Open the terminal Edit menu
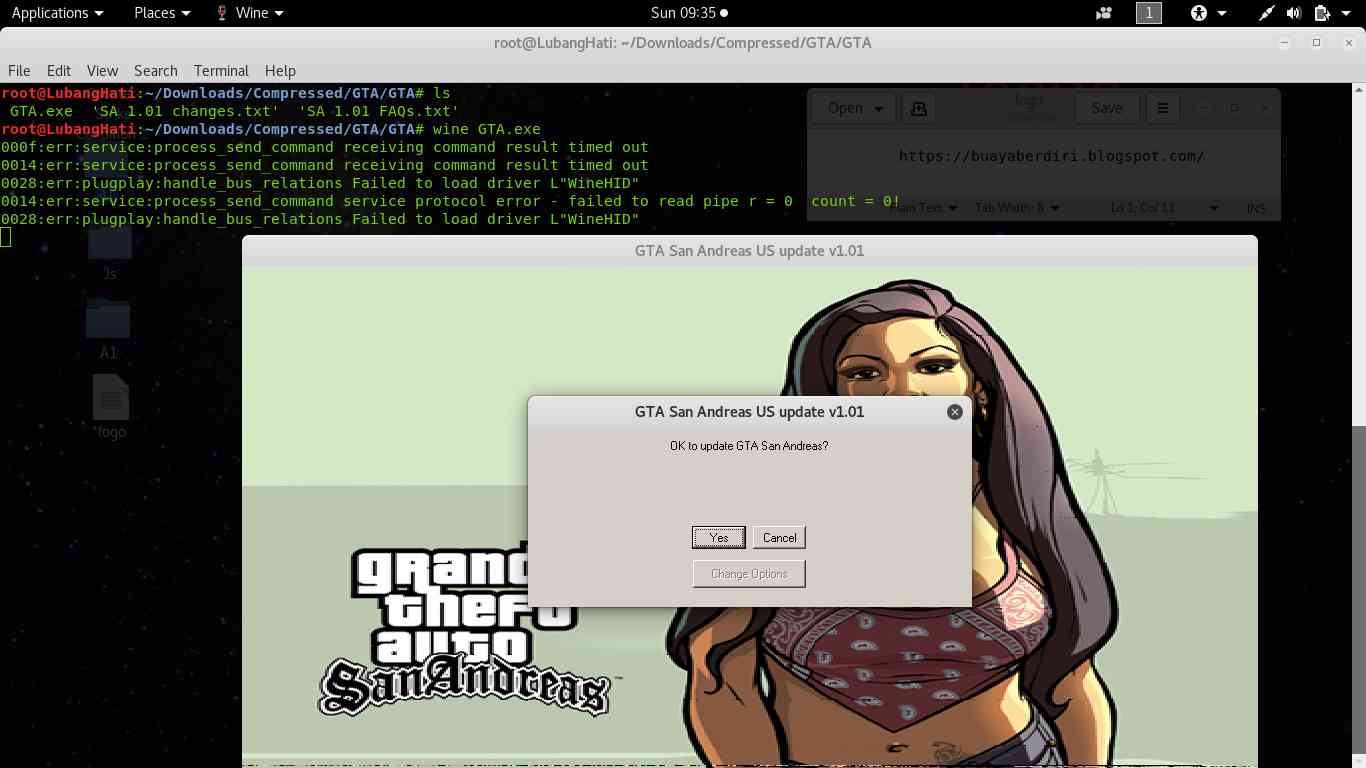The image size is (1366, 768). click(59, 71)
